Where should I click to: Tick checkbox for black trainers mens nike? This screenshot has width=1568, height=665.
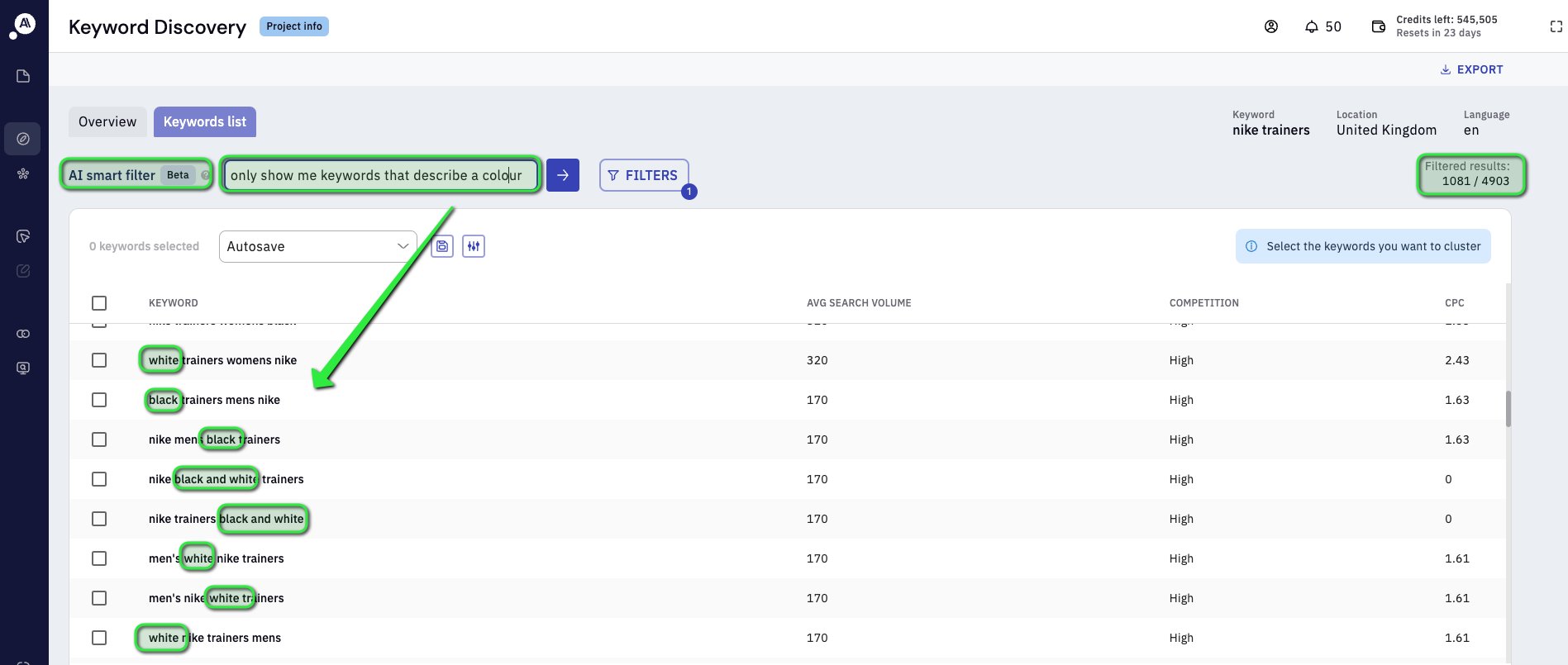click(99, 400)
